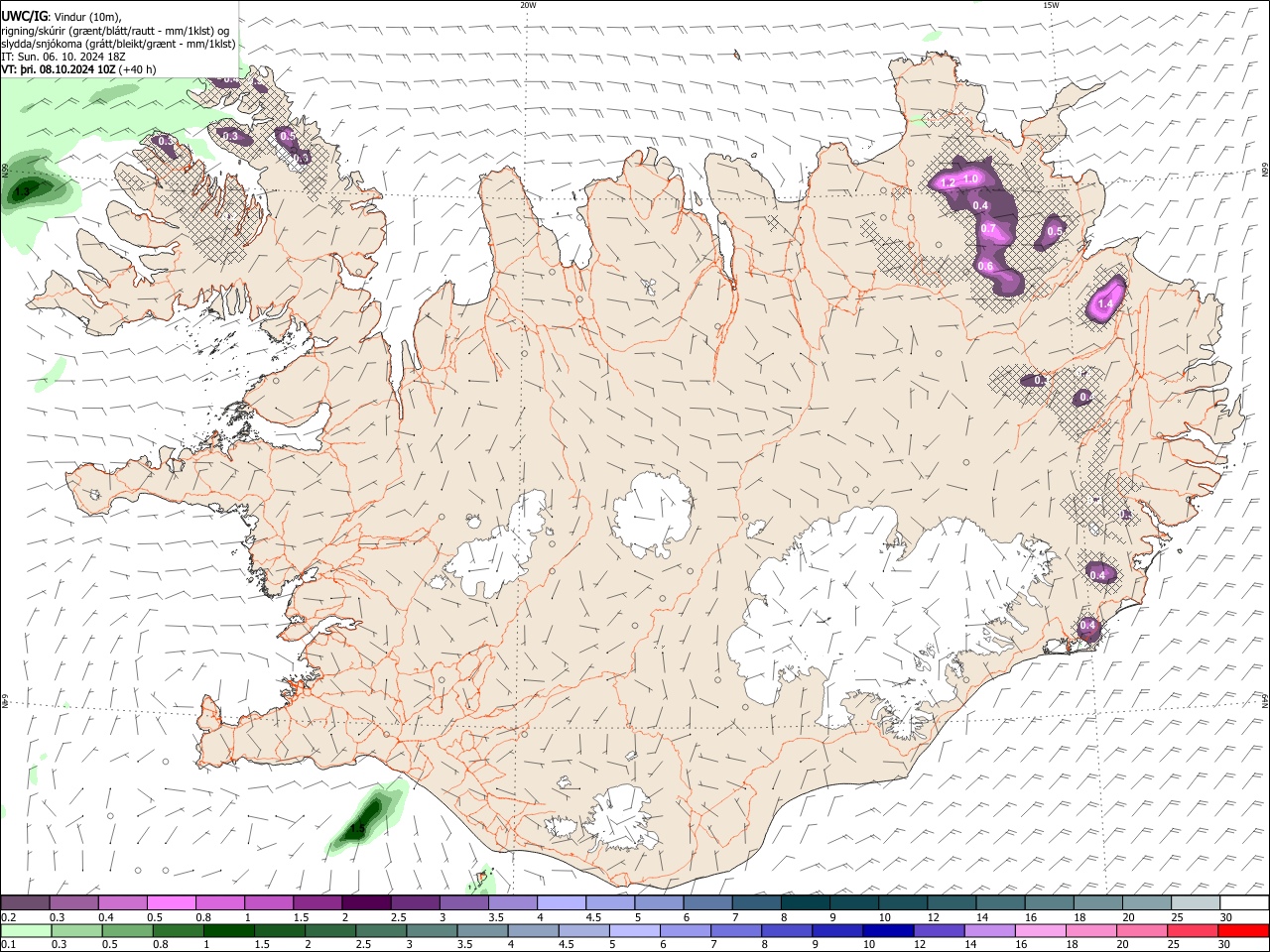
Task: Click the UWC/IG title text
Action: [x=24, y=17]
